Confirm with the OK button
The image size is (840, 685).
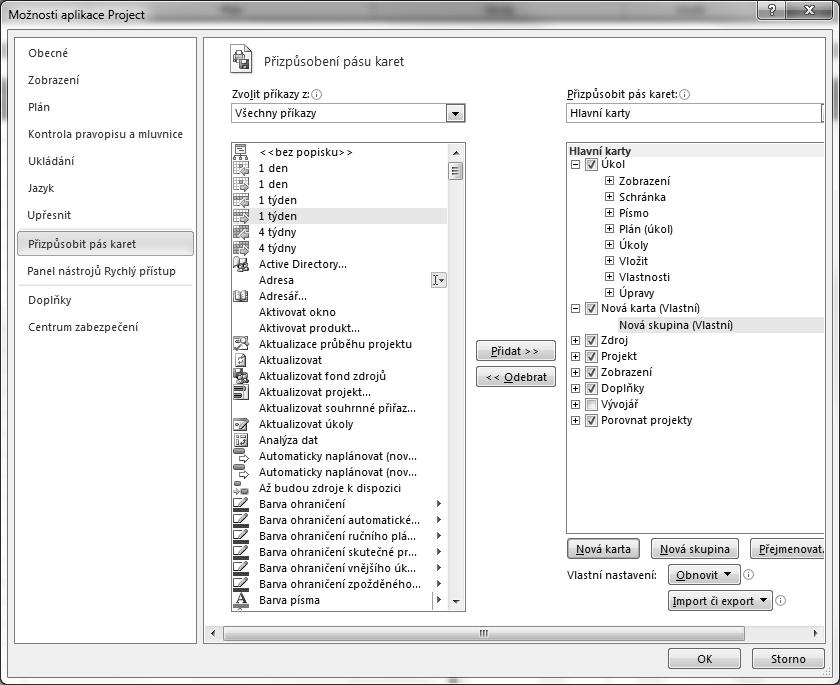coord(704,659)
